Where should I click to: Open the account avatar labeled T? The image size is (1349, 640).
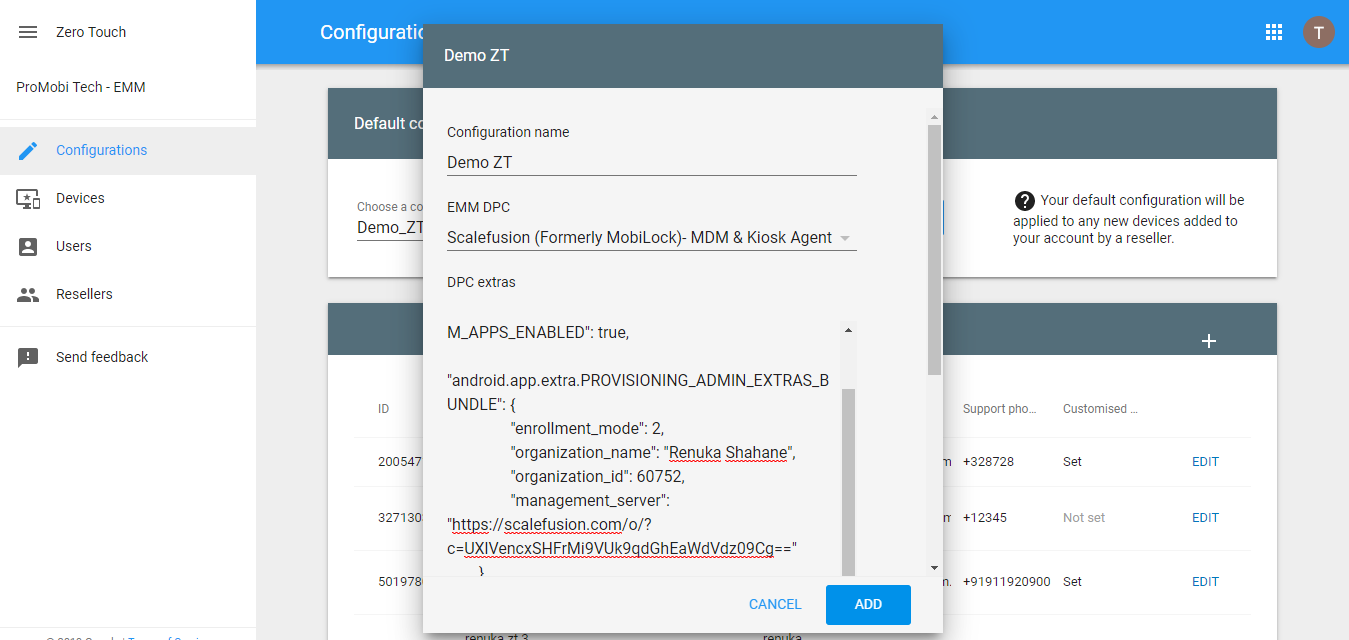click(1319, 32)
